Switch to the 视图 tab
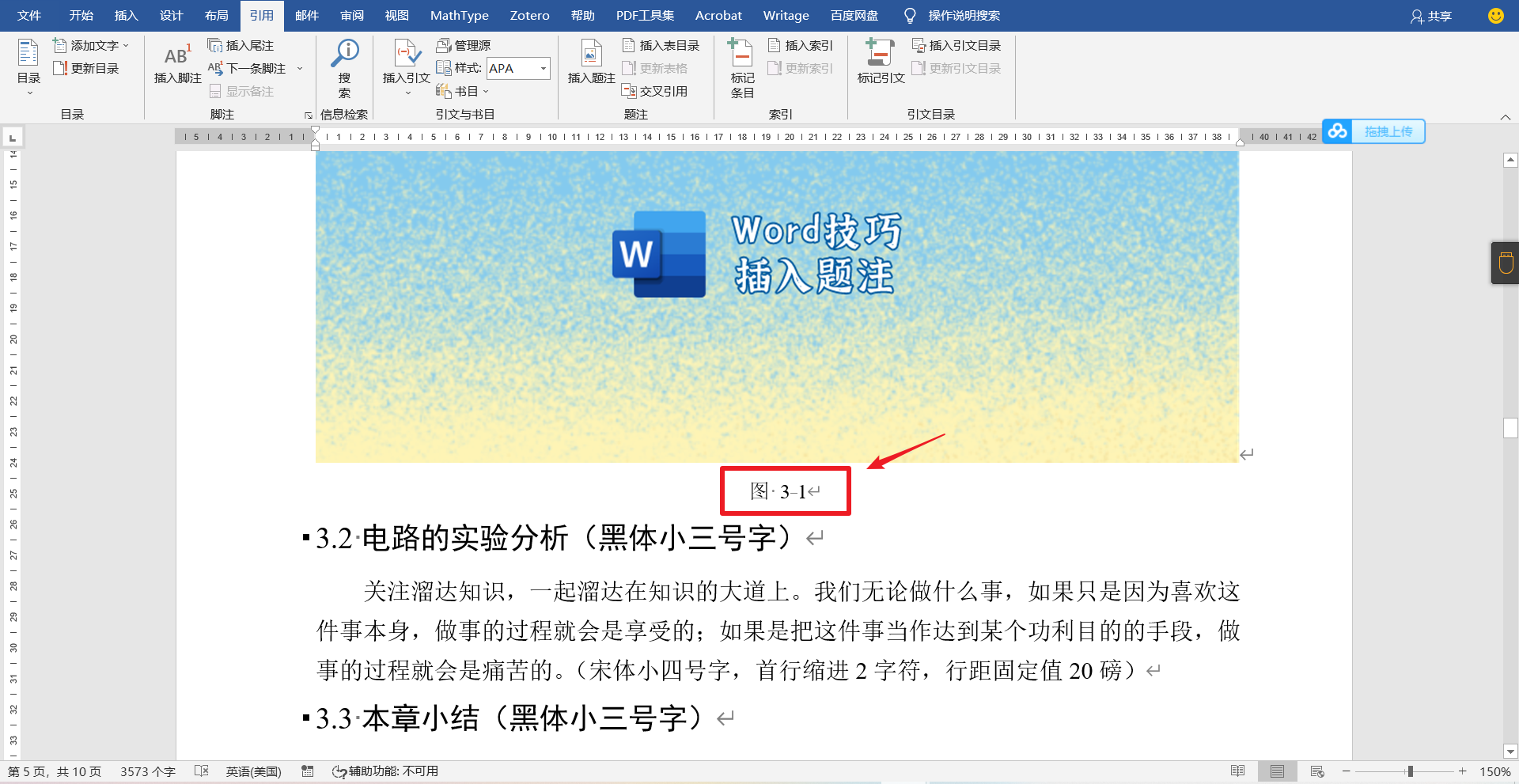The image size is (1519, 784). [397, 16]
